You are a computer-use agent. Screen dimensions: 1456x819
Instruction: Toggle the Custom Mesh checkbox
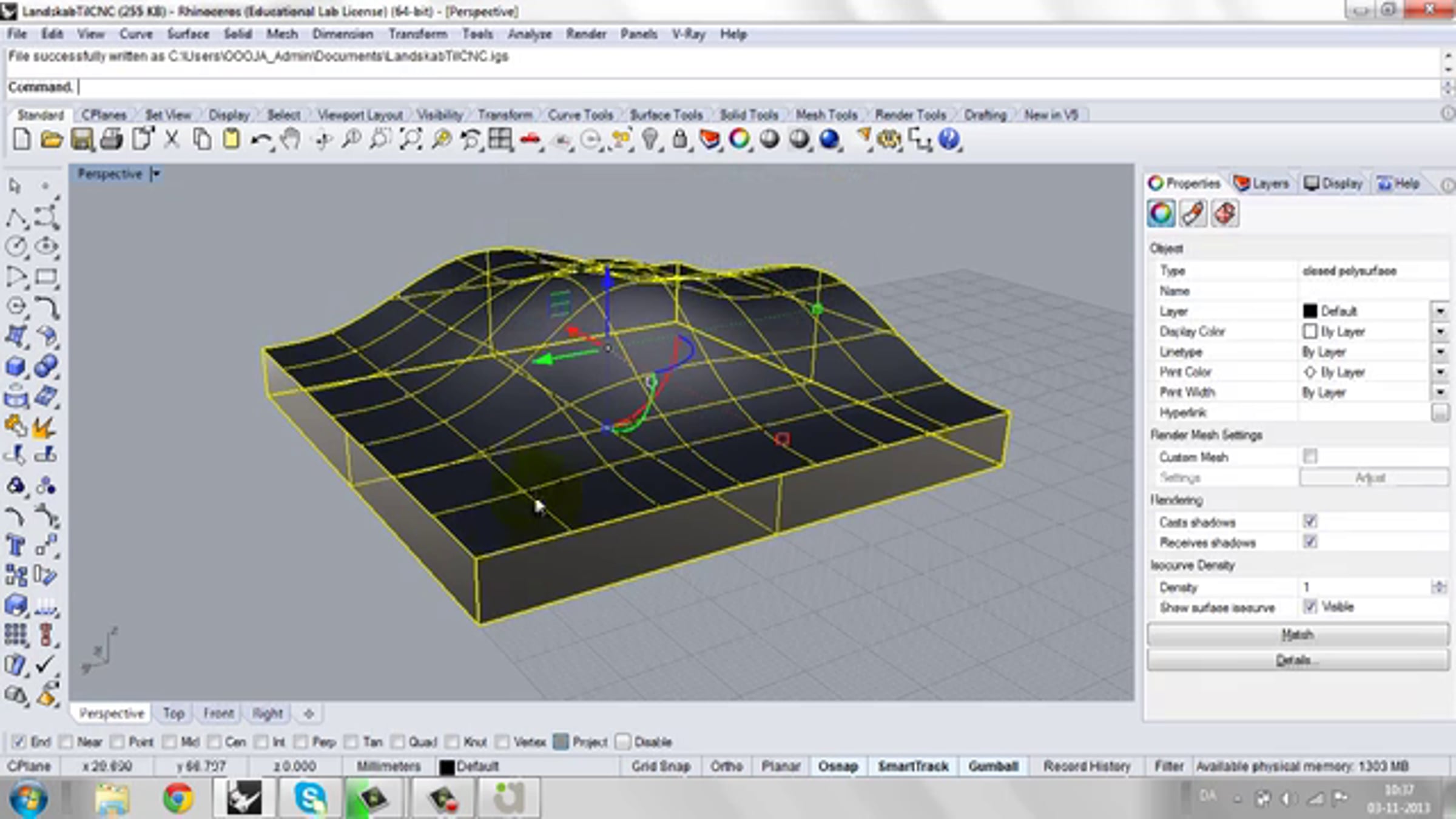1310,456
